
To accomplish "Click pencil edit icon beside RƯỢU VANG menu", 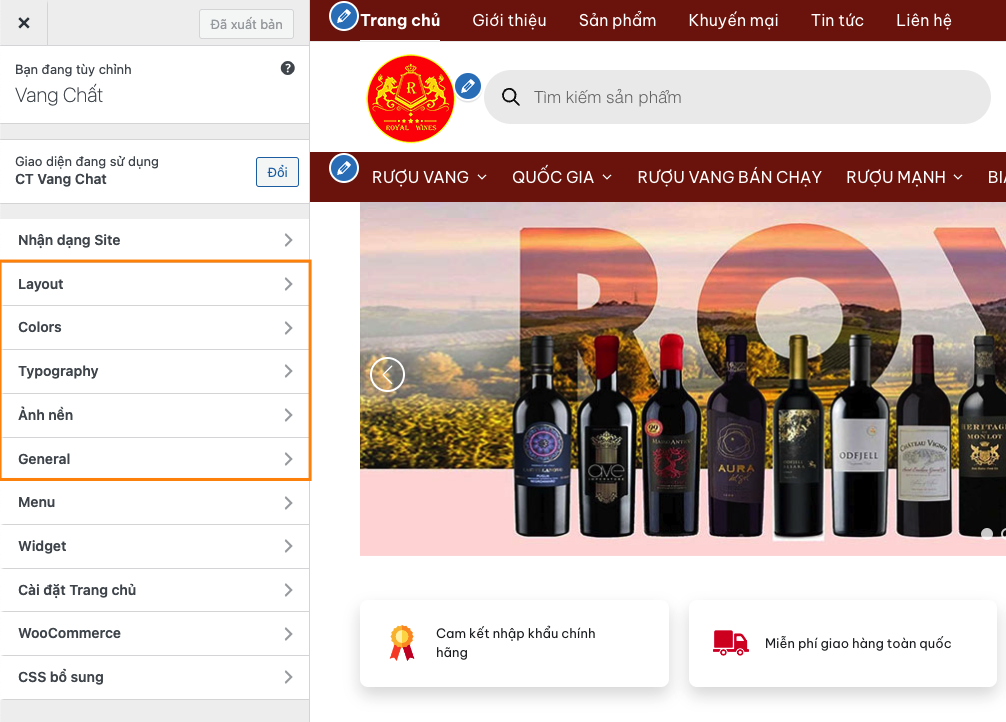I will point(344,168).
